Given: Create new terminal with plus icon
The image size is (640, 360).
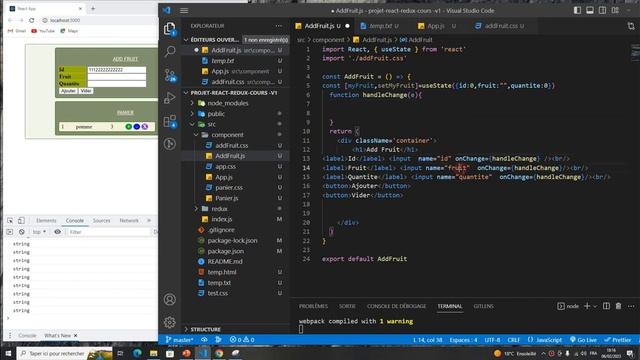Looking at the screenshot, I should coord(587,306).
